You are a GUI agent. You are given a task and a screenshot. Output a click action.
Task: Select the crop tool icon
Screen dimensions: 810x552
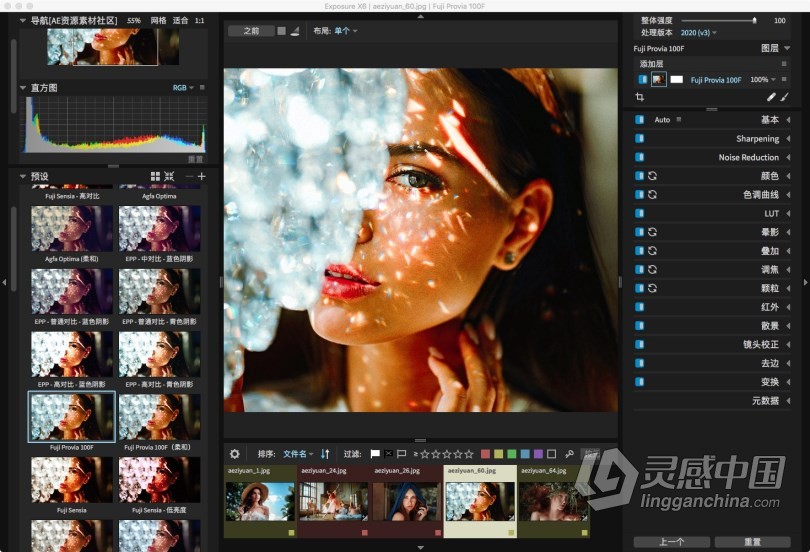click(x=640, y=97)
